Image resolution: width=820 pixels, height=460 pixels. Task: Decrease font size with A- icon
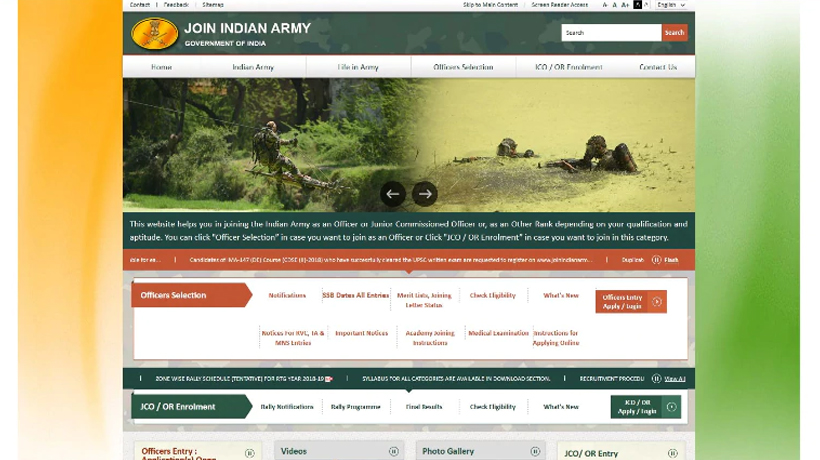click(605, 5)
